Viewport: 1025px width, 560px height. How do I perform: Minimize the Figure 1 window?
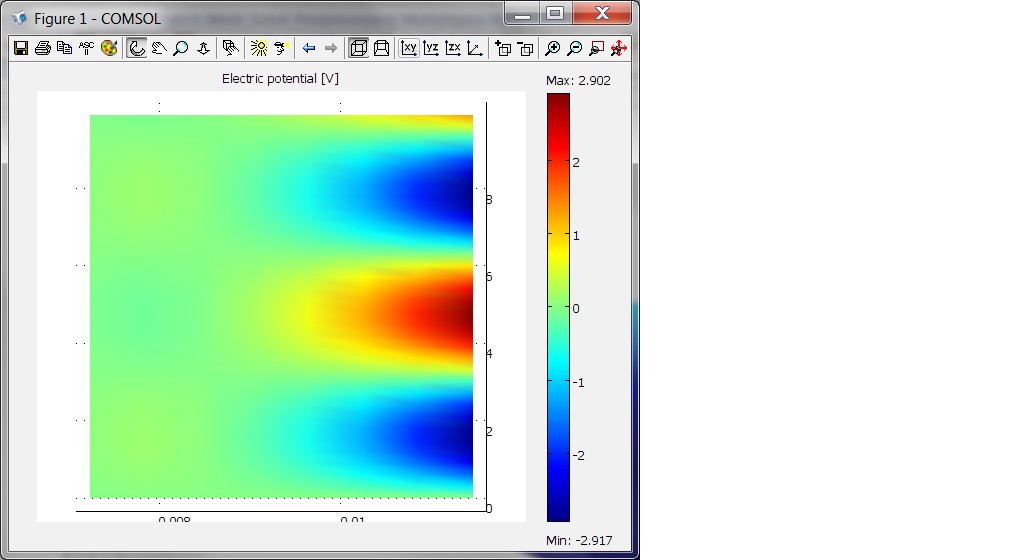point(522,13)
